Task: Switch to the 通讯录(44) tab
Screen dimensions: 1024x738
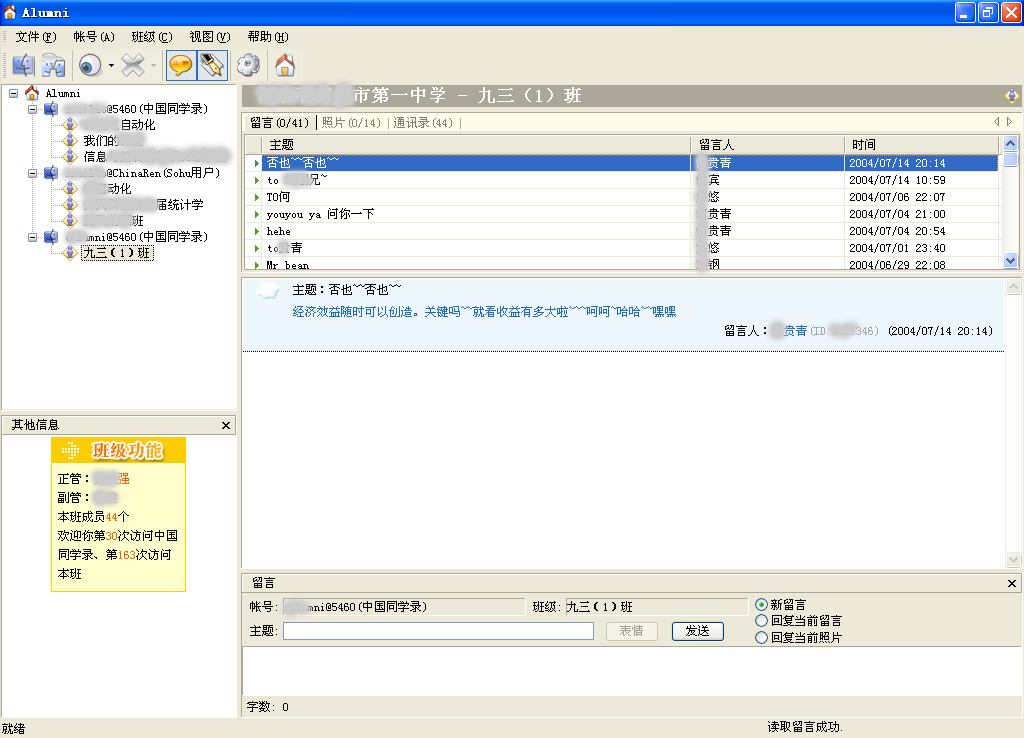Action: 423,123
